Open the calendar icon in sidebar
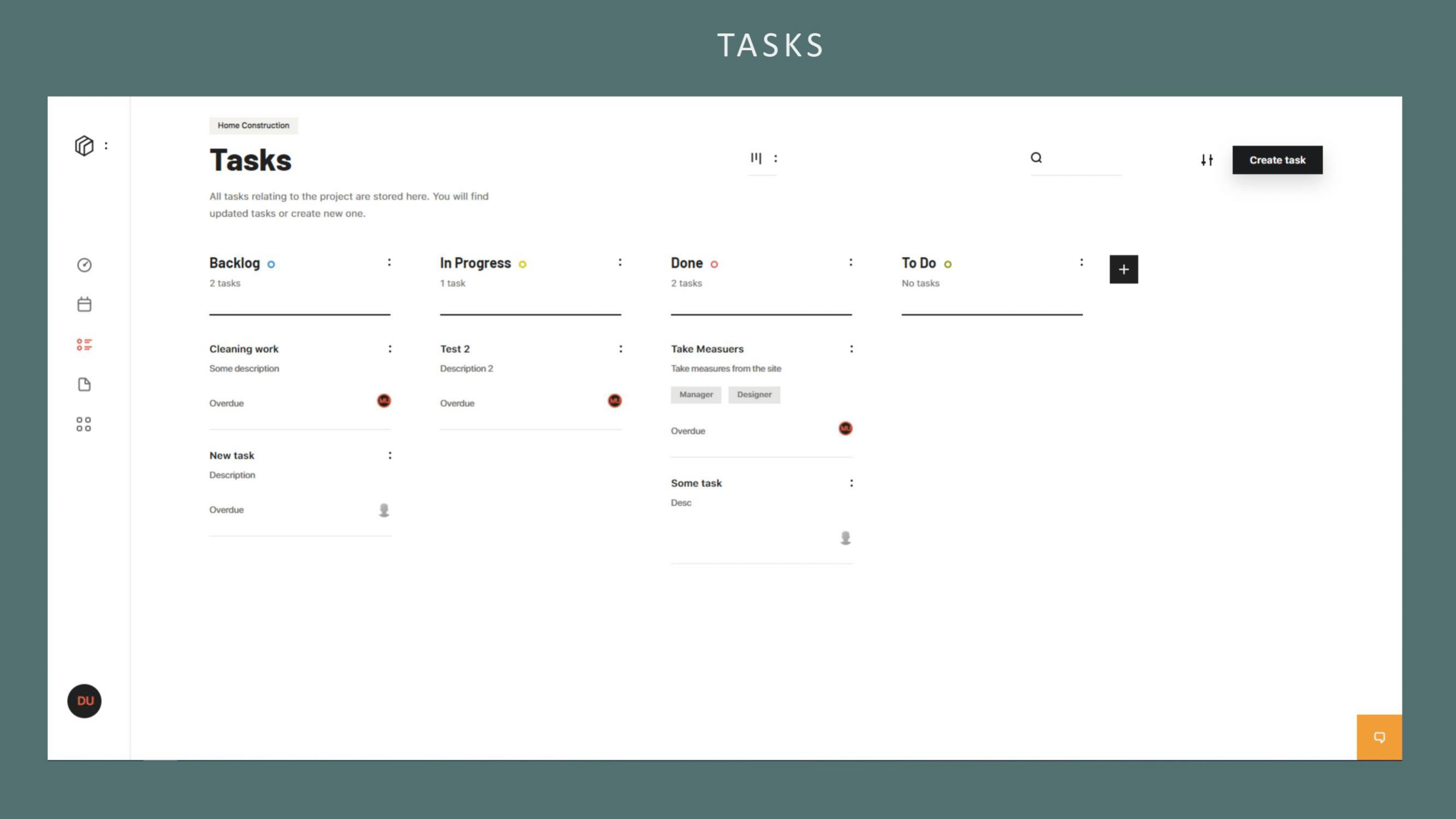This screenshot has width=1456, height=819. (x=84, y=305)
